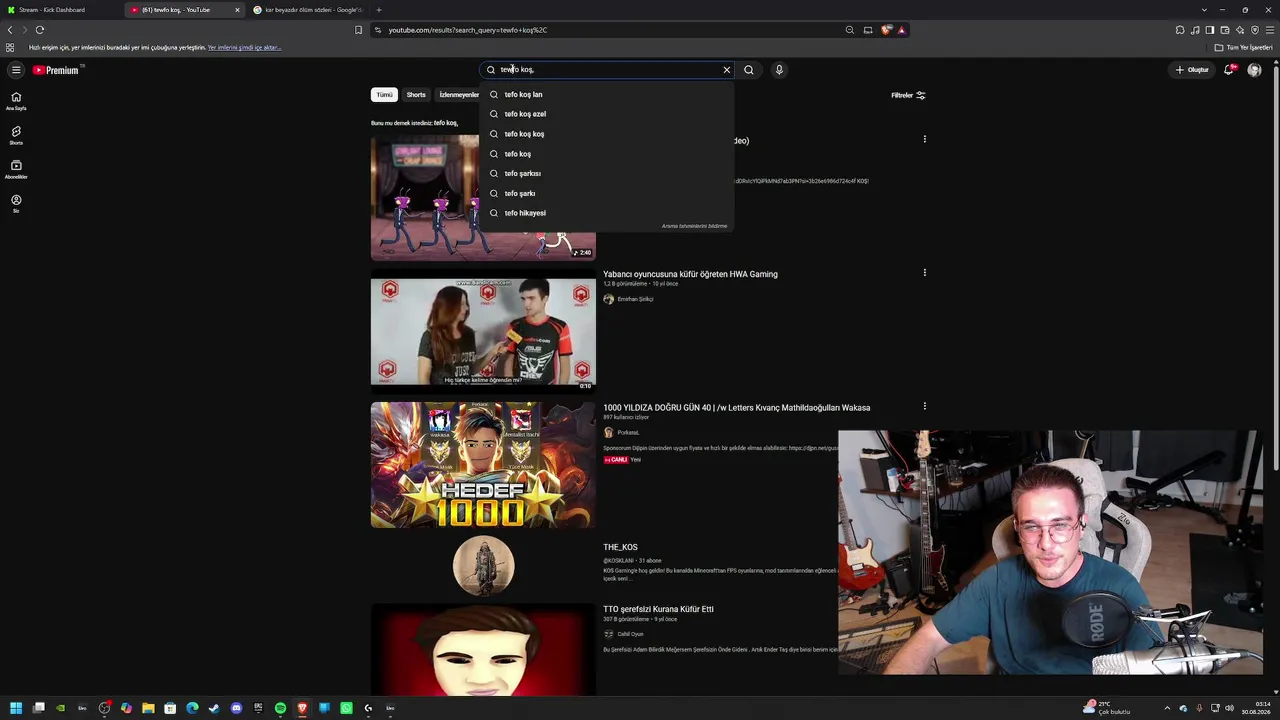Click 'Yer imlerini şimdi içe aktar' link
This screenshot has width=1280, height=720.
(x=244, y=47)
